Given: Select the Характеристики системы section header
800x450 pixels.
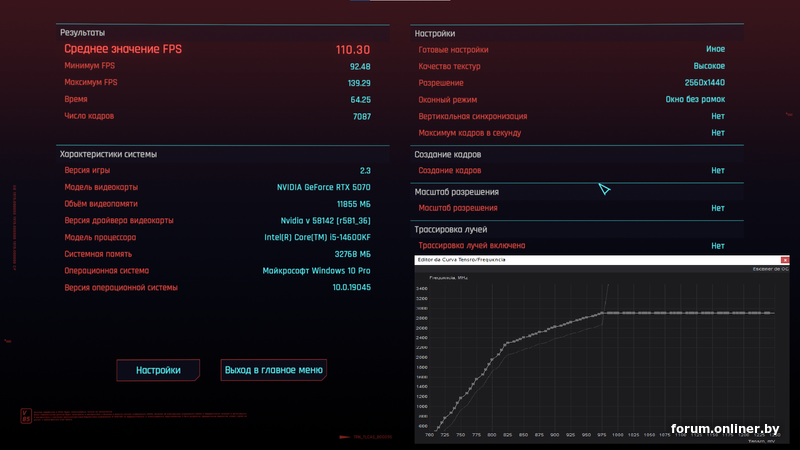Looking at the screenshot, I should 108,154.
